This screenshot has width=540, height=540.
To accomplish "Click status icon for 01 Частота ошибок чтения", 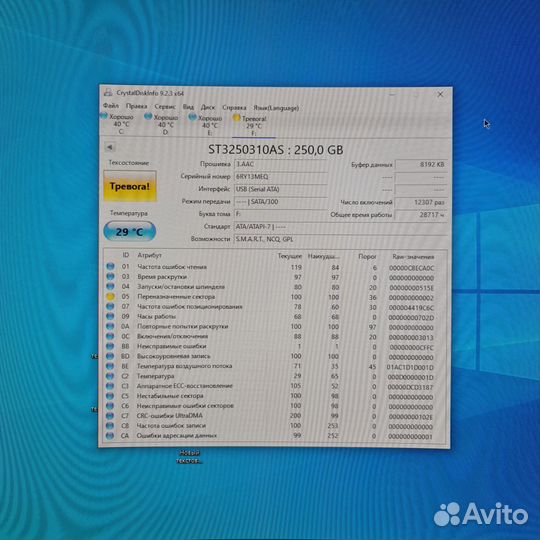I will click(110, 266).
